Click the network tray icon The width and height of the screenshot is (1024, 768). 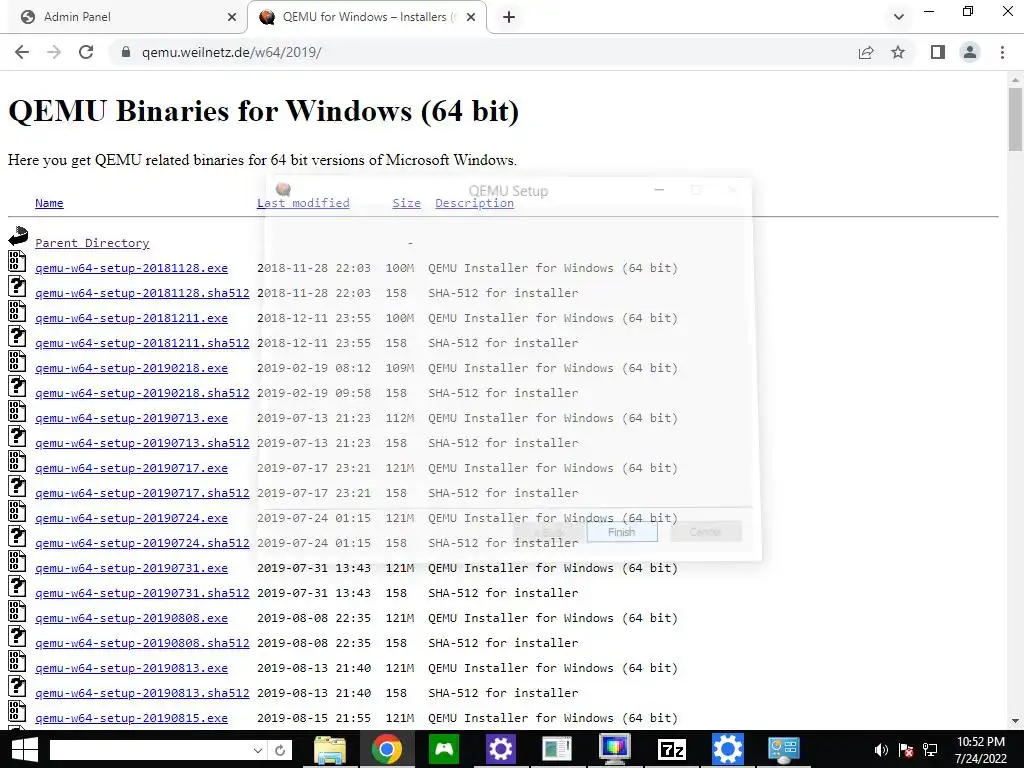coord(930,750)
